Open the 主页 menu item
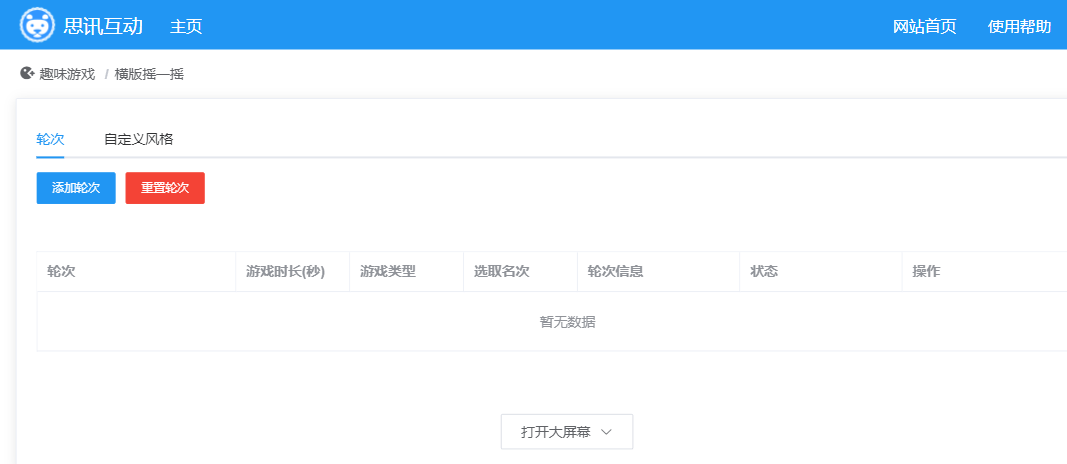Viewport: 1067px width, 464px height. click(x=186, y=27)
